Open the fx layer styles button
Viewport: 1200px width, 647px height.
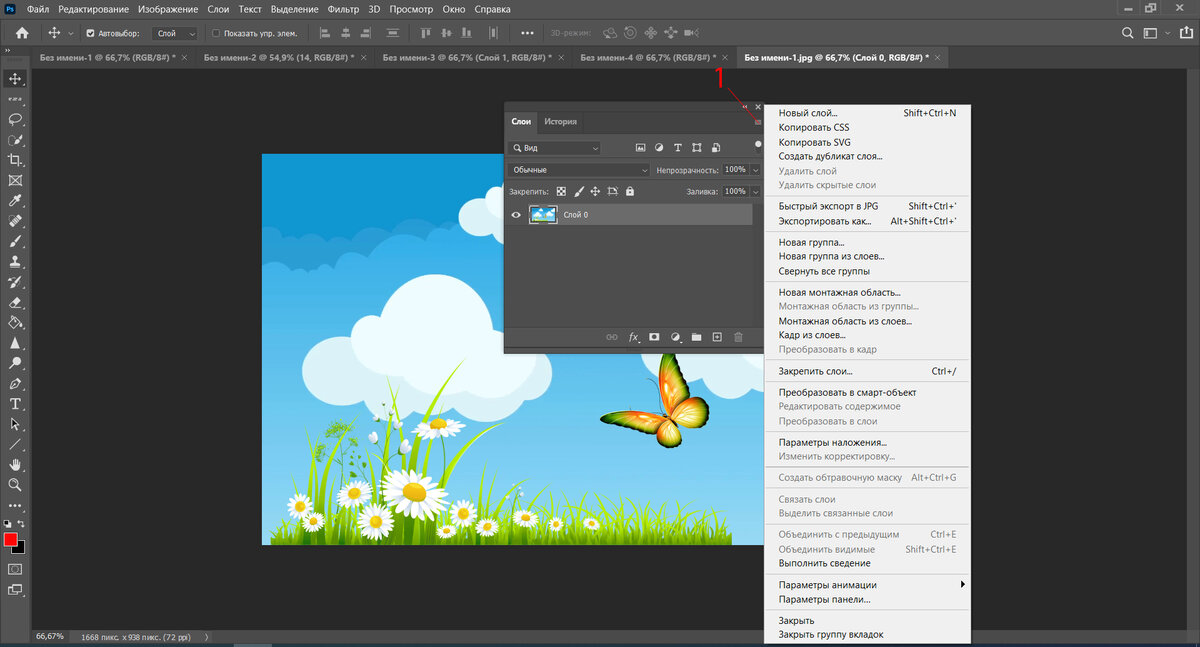[x=633, y=338]
